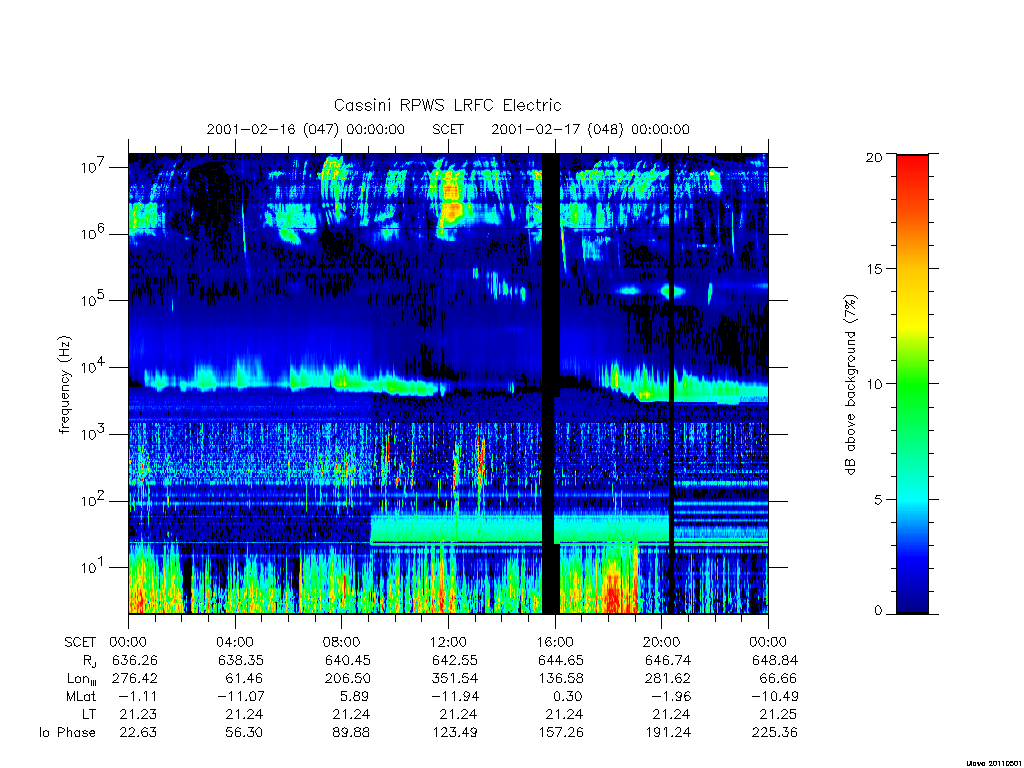Click the longitude value "276.42"
Viewport: 1024px width, 768px height.
click(135, 679)
